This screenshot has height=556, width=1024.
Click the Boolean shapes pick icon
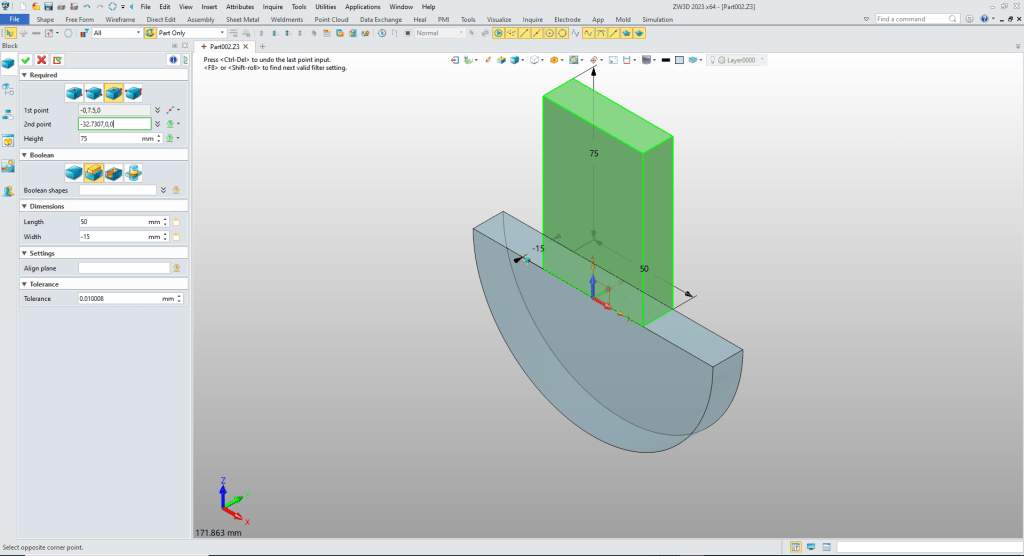coord(176,189)
